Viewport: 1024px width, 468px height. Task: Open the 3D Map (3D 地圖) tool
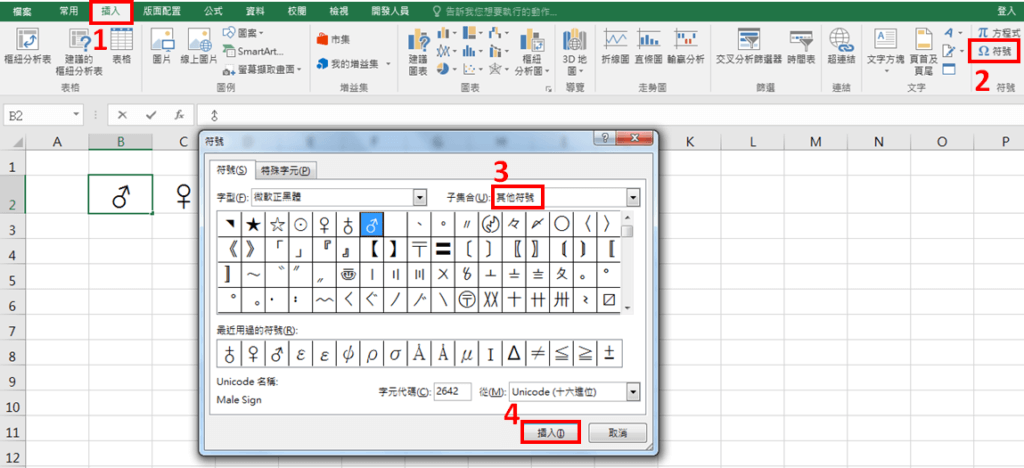(575, 45)
